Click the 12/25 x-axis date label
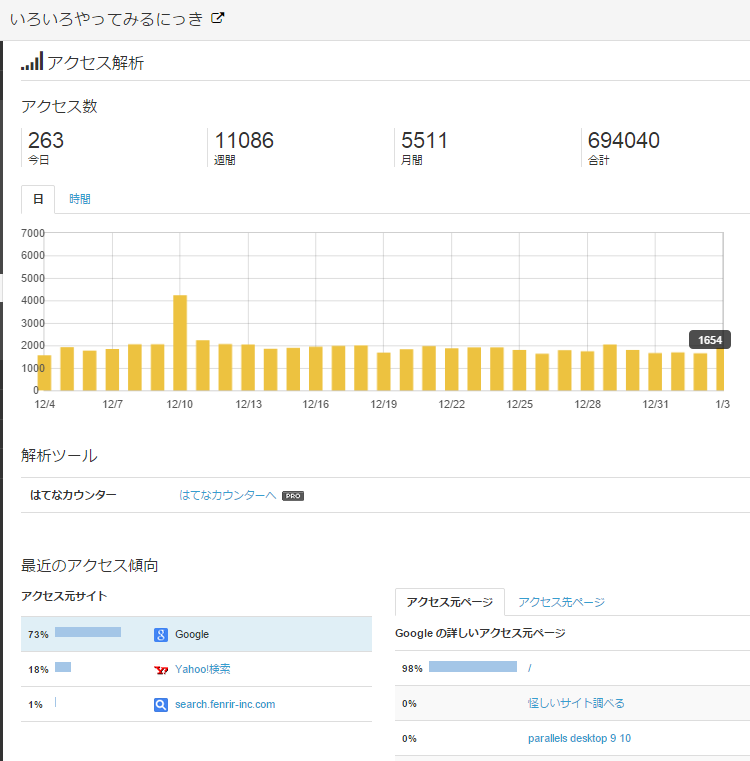Screen dimensions: 750x761 click(x=519, y=404)
